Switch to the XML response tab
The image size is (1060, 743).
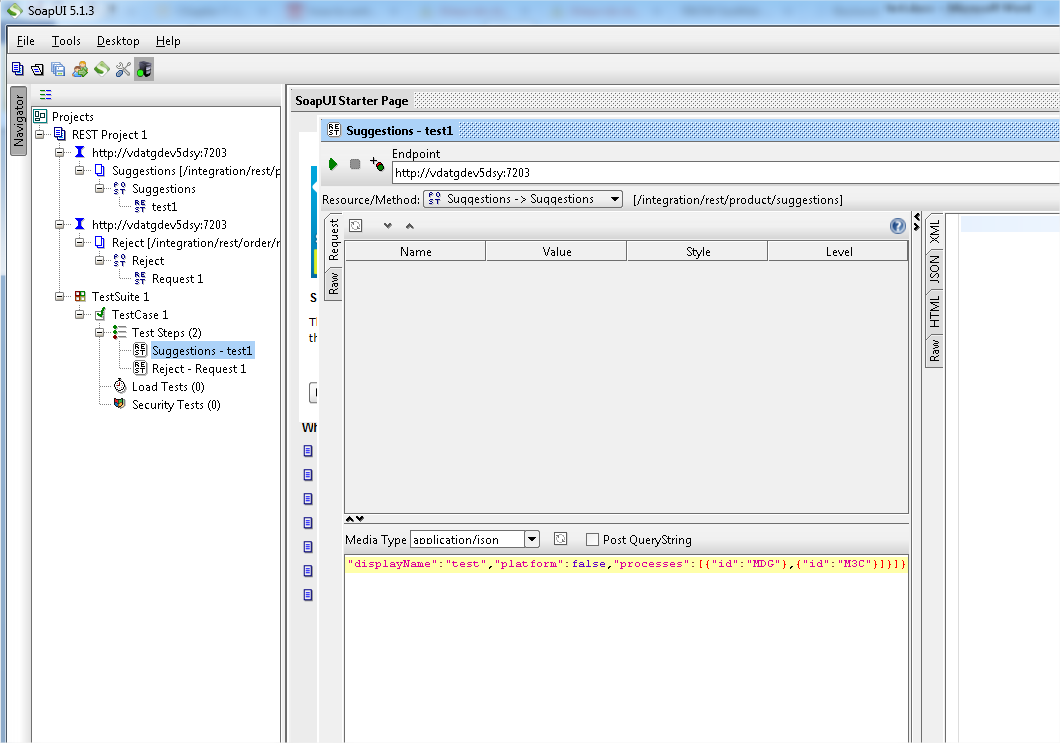[x=934, y=231]
